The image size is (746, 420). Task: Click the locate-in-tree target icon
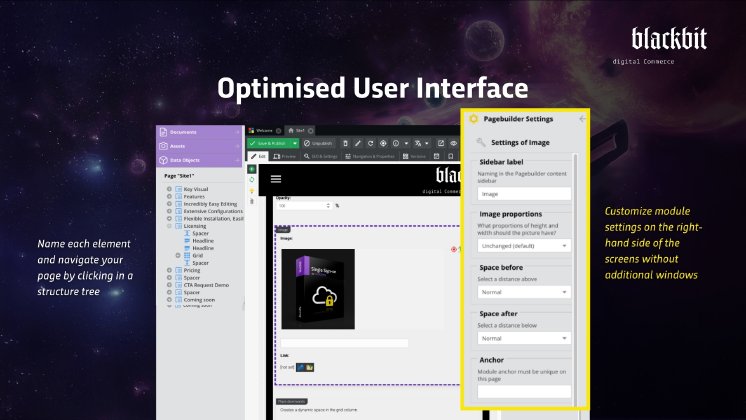[383, 143]
